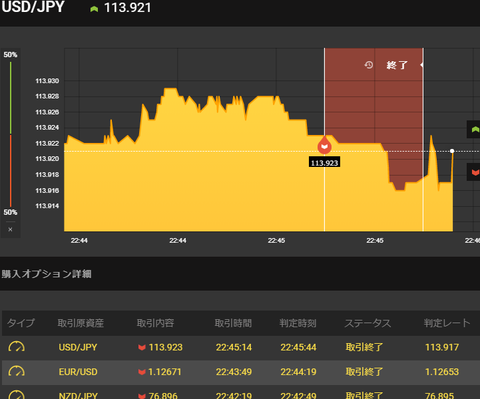The width and height of the screenshot is (480, 399).
Task: Click the red down arrow beside 1.12671
Action: [142, 372]
